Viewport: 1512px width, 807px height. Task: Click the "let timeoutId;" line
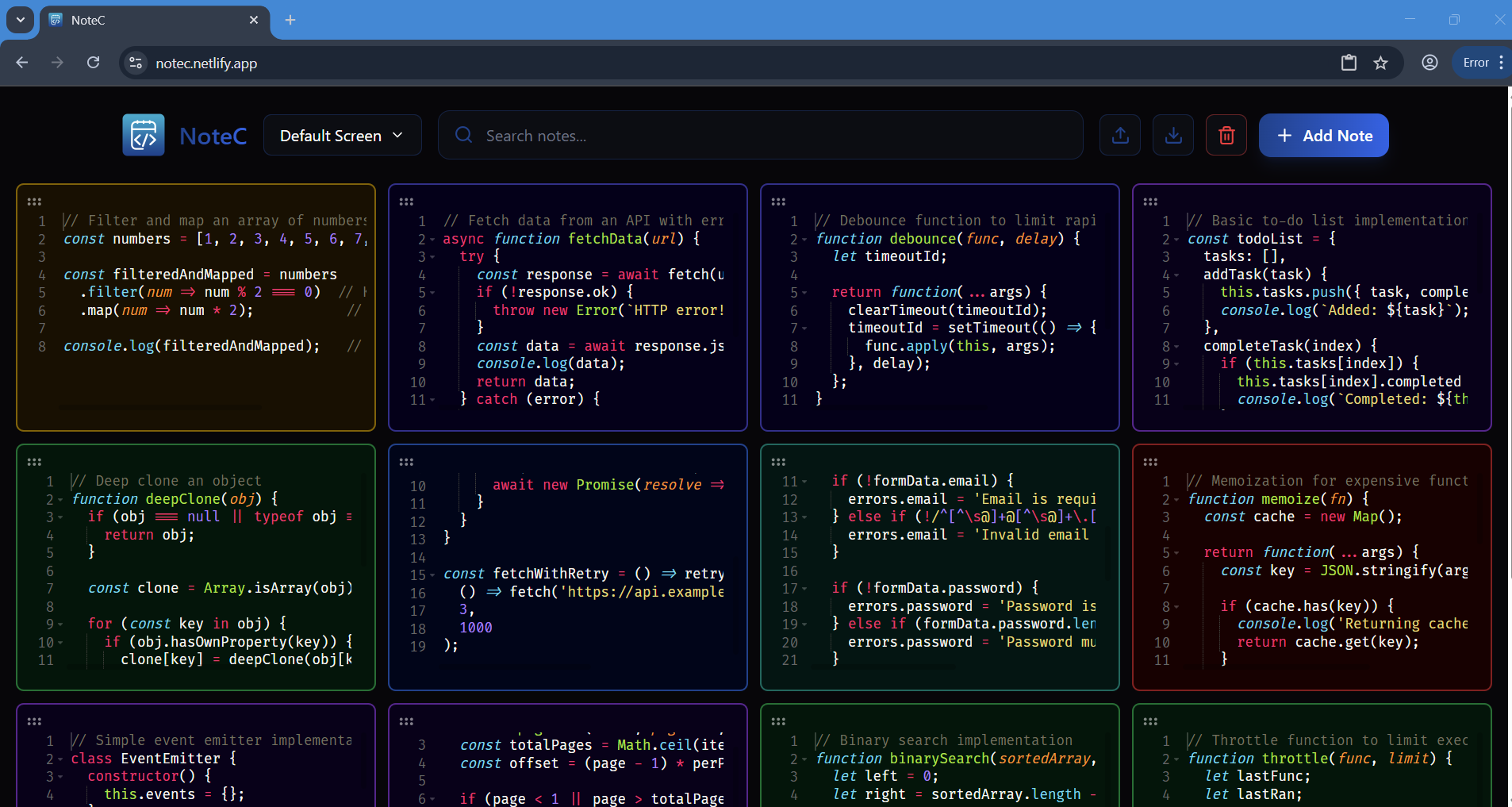click(x=889, y=256)
